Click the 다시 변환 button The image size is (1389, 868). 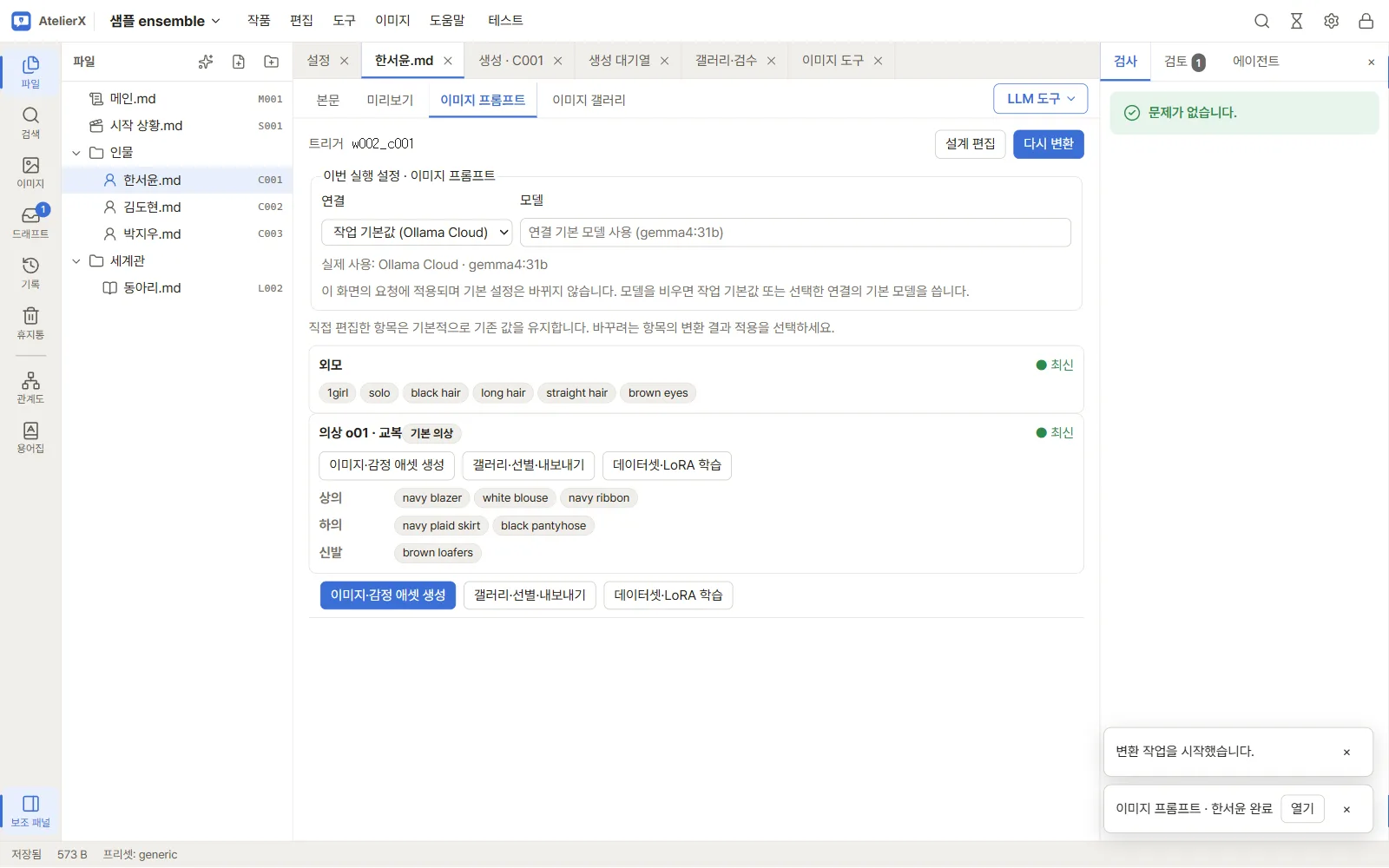1048,144
